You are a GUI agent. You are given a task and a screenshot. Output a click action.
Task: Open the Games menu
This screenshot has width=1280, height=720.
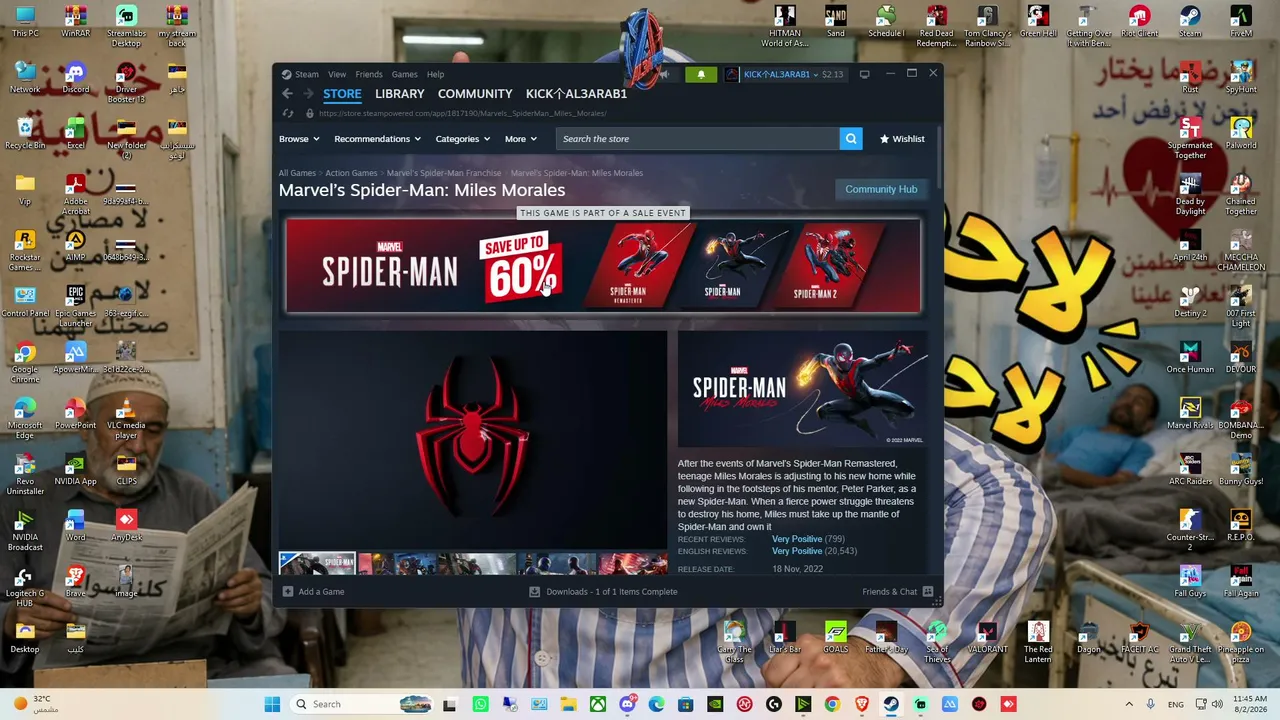(x=405, y=74)
